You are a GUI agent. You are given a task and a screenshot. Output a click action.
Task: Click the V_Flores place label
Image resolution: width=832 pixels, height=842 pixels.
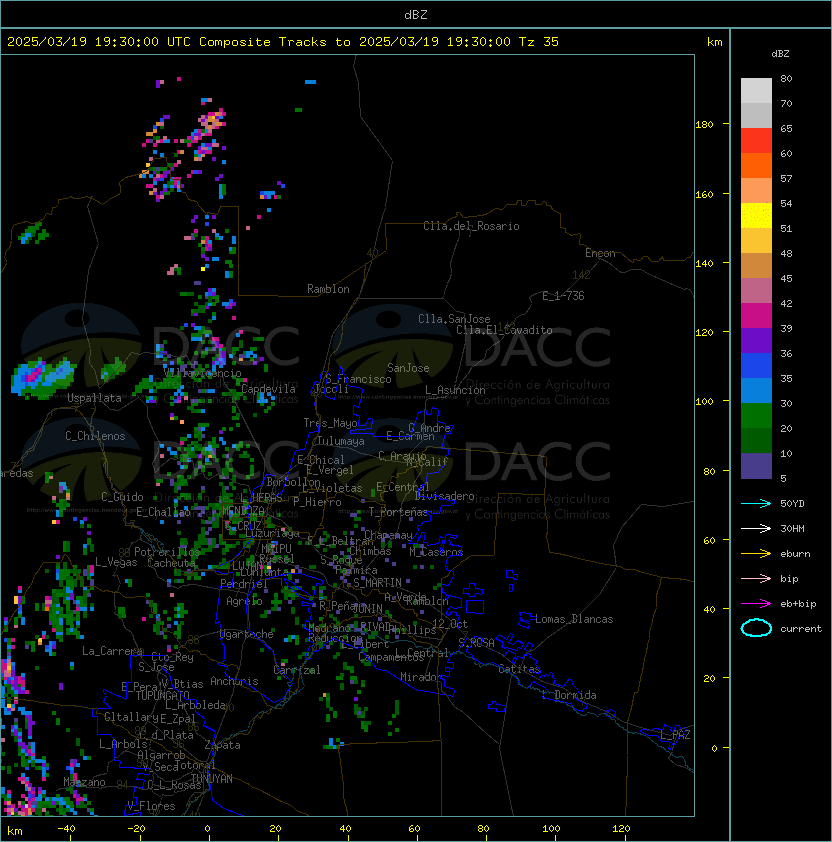[x=151, y=806]
